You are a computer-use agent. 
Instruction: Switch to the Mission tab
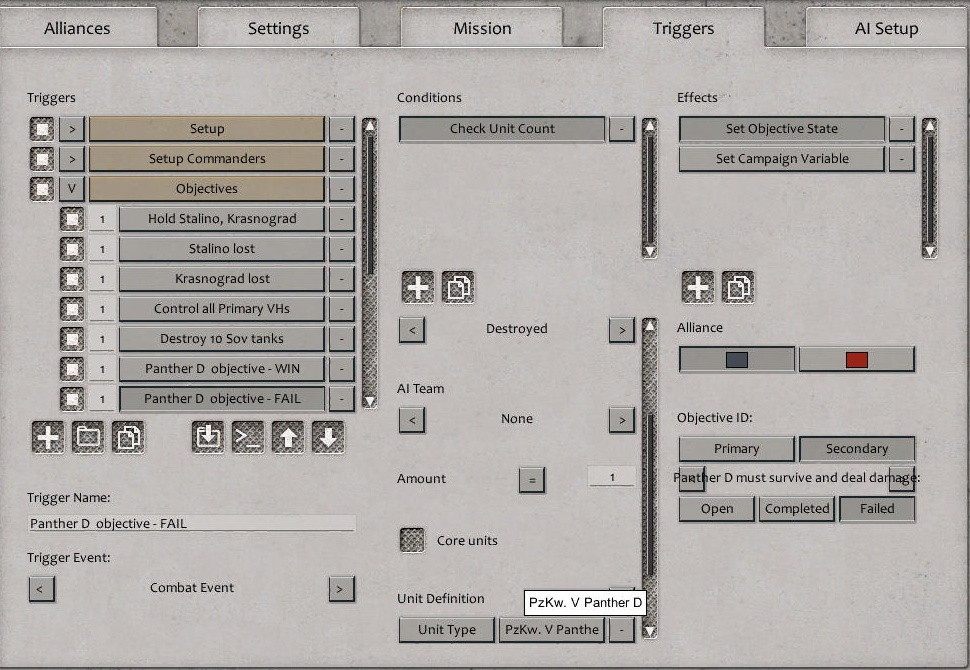[482, 28]
